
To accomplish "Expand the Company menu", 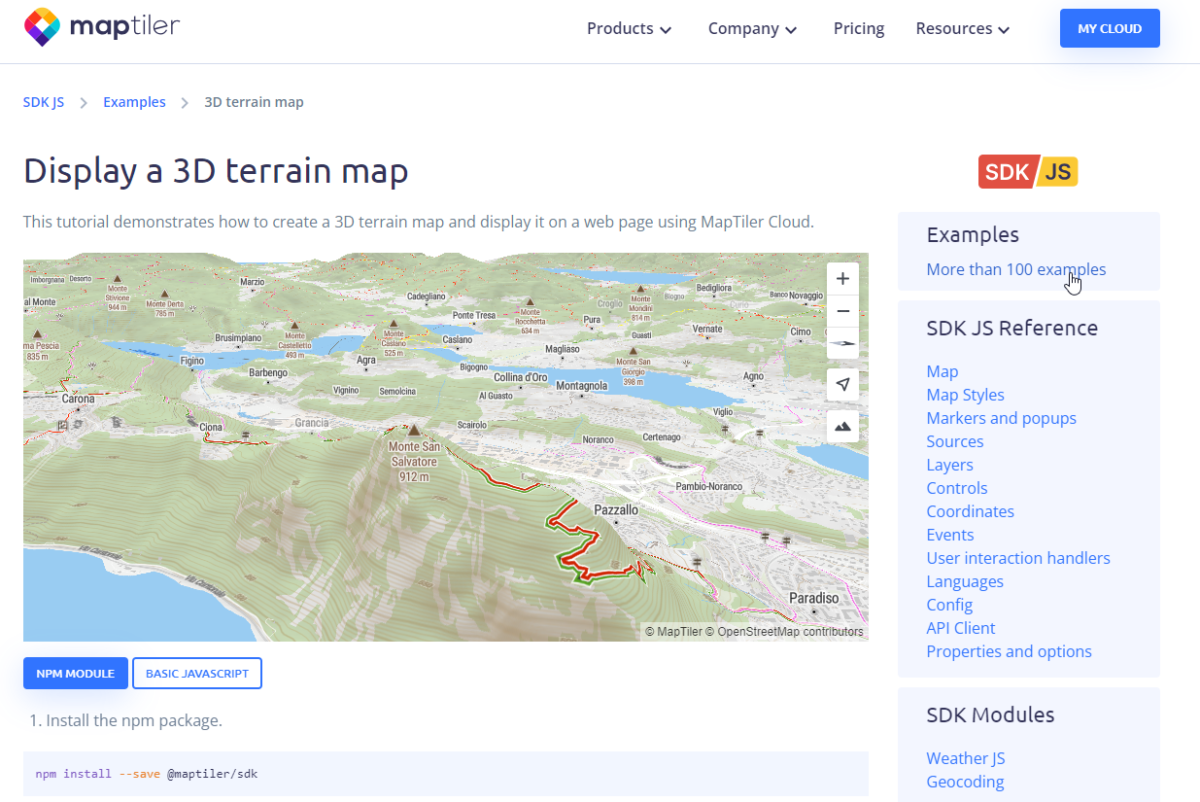I will coord(751,29).
